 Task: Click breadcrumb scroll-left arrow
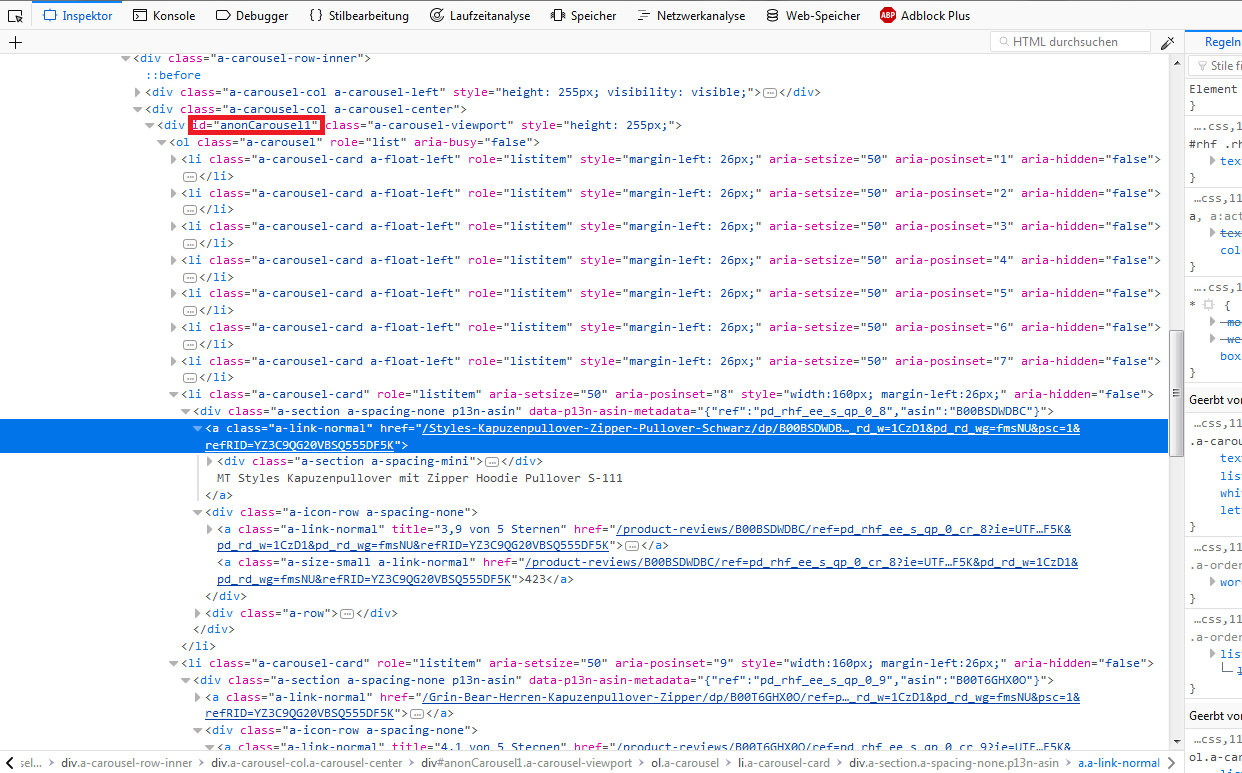click(x=9, y=763)
